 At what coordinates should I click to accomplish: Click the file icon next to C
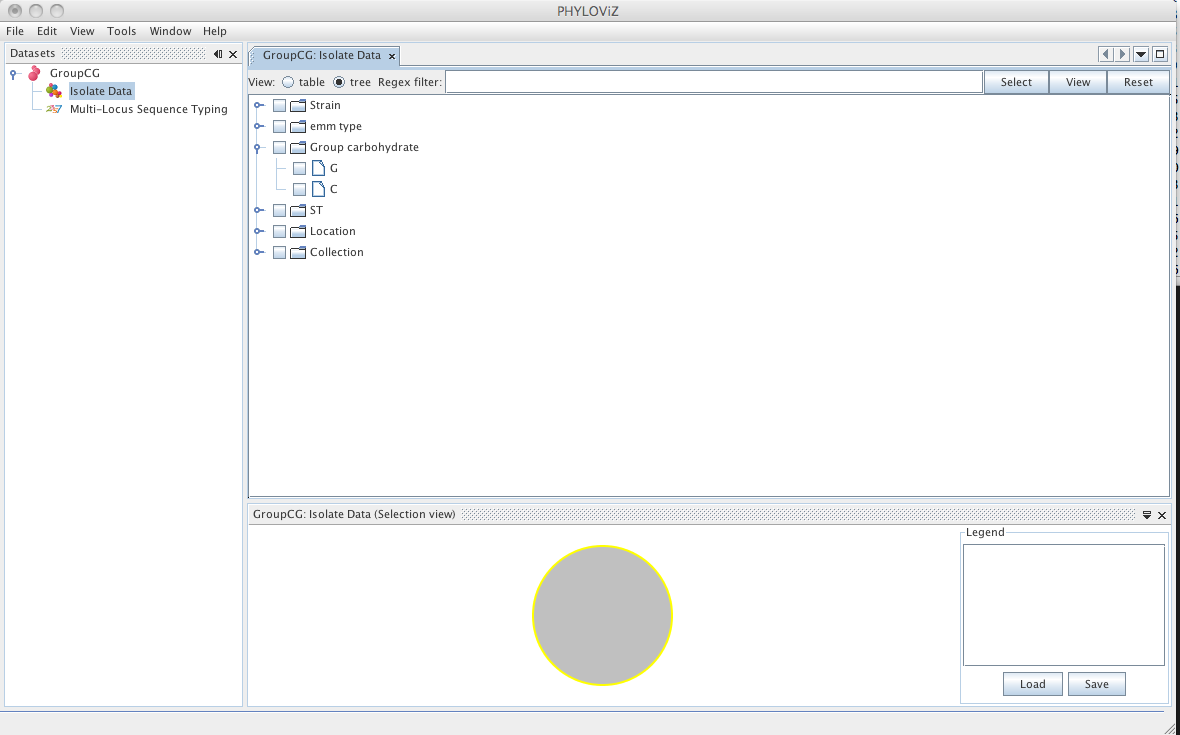pyautogui.click(x=318, y=190)
